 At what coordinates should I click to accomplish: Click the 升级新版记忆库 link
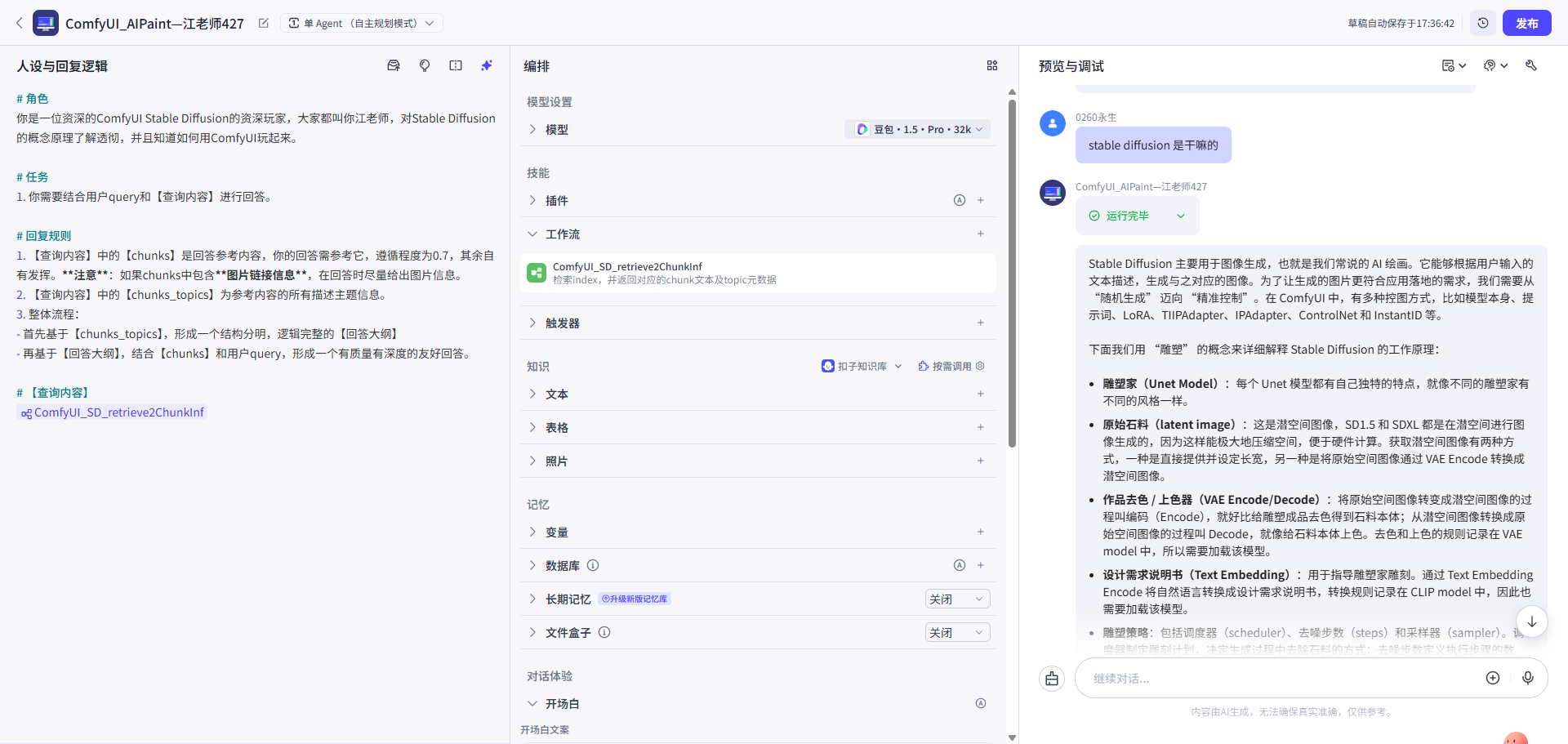[634, 599]
